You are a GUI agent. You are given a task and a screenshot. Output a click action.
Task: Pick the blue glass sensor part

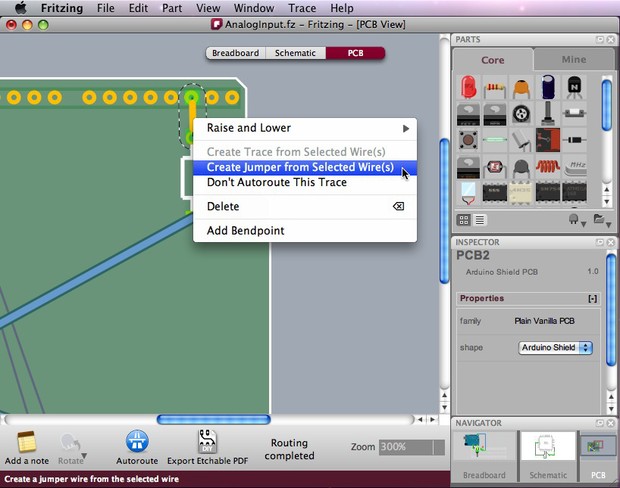point(468,193)
